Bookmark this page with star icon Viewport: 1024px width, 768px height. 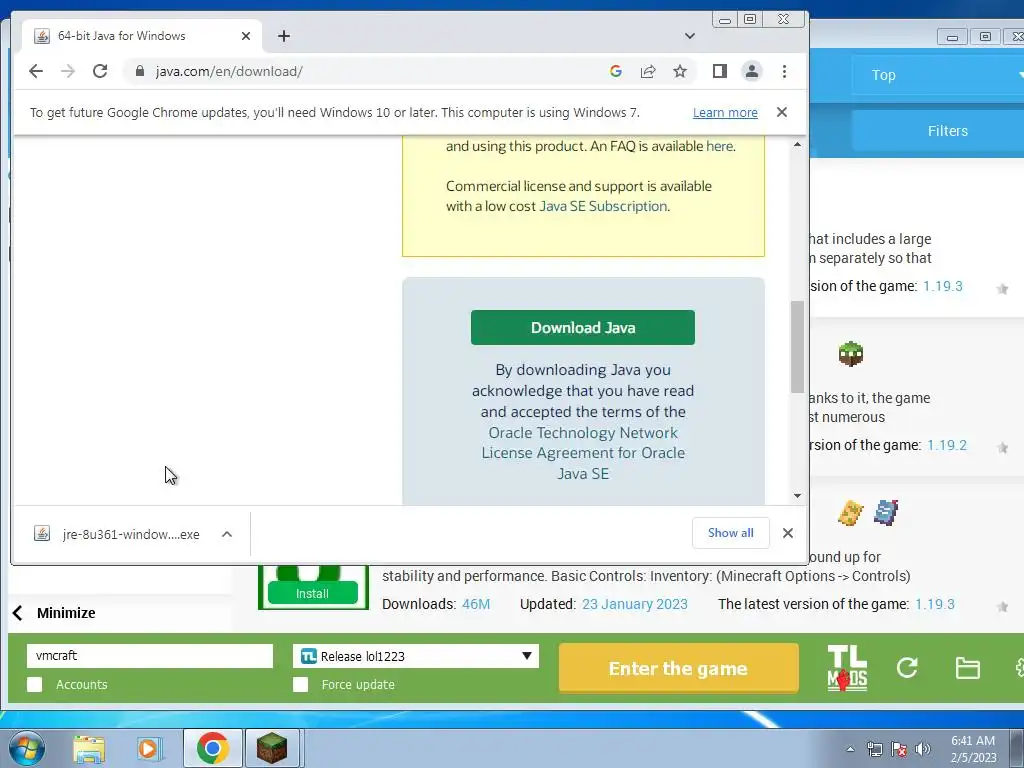680,71
